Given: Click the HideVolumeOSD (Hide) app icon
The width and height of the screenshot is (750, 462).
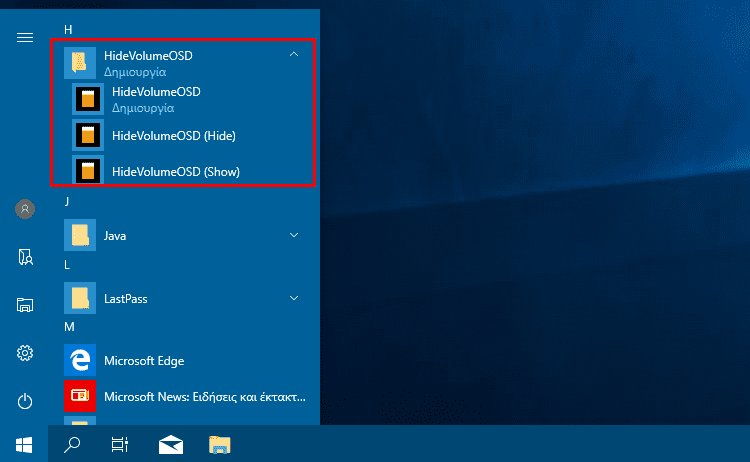Looking at the screenshot, I should pos(88,135).
